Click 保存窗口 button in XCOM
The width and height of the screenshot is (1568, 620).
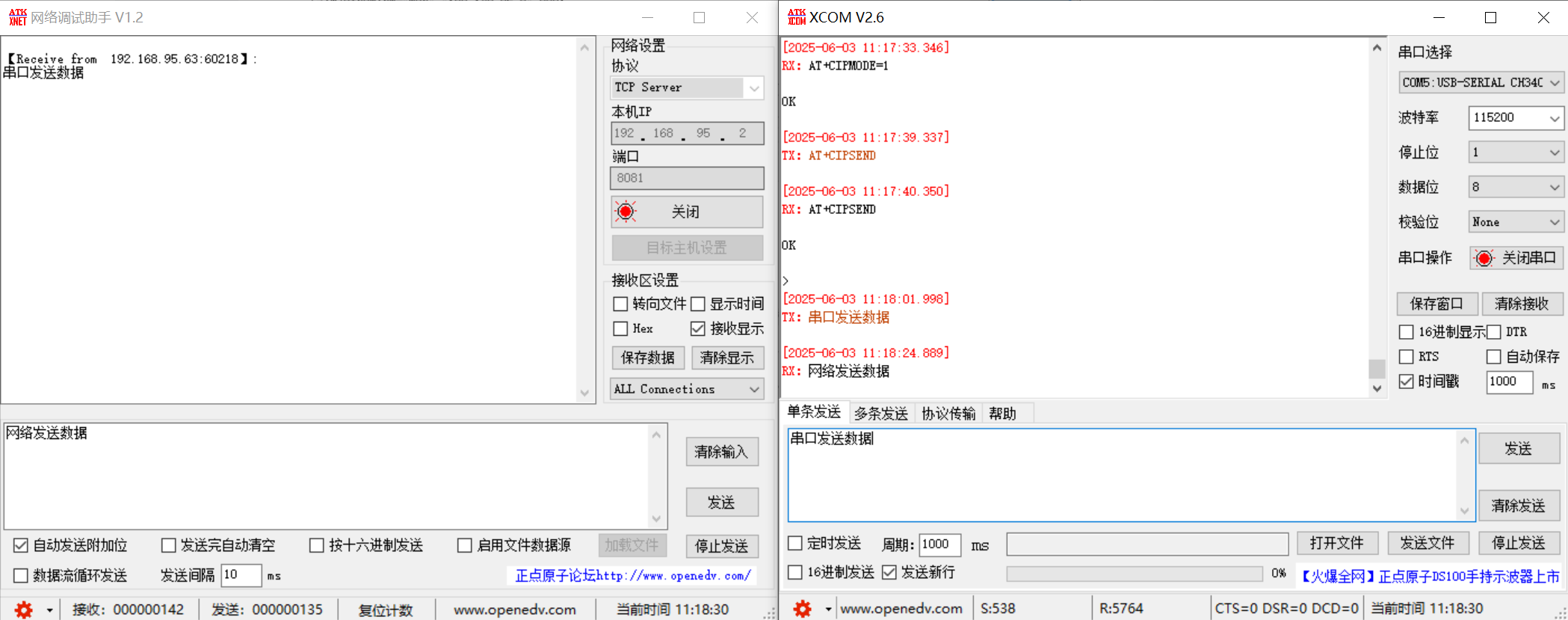(x=1437, y=304)
